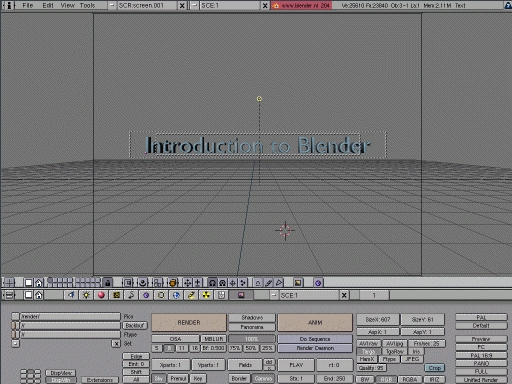This screenshot has height=384, width=512.
Task: Toggle the MBLUR motion blur button
Action: [213, 339]
